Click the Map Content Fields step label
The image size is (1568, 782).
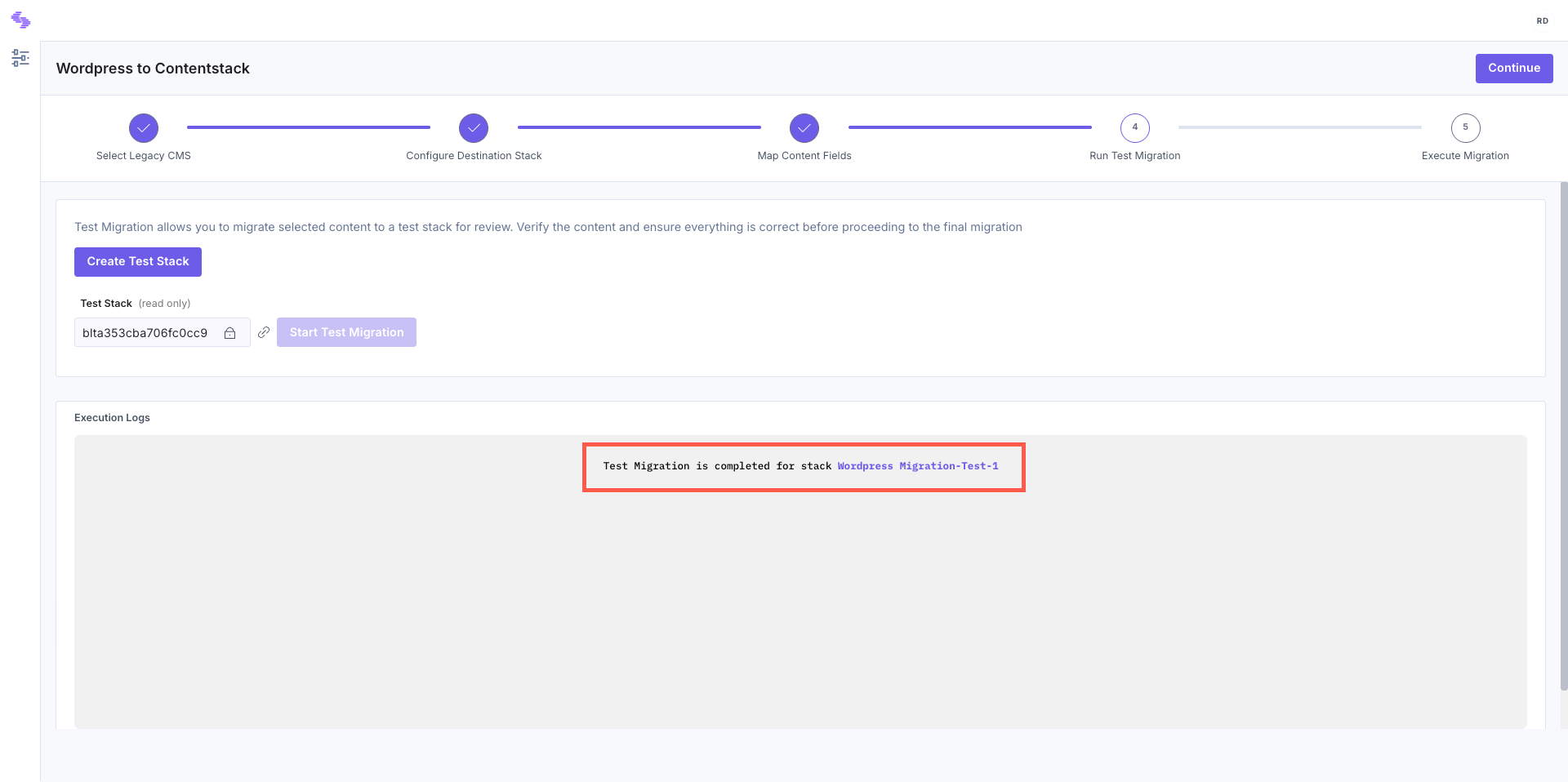(x=804, y=156)
